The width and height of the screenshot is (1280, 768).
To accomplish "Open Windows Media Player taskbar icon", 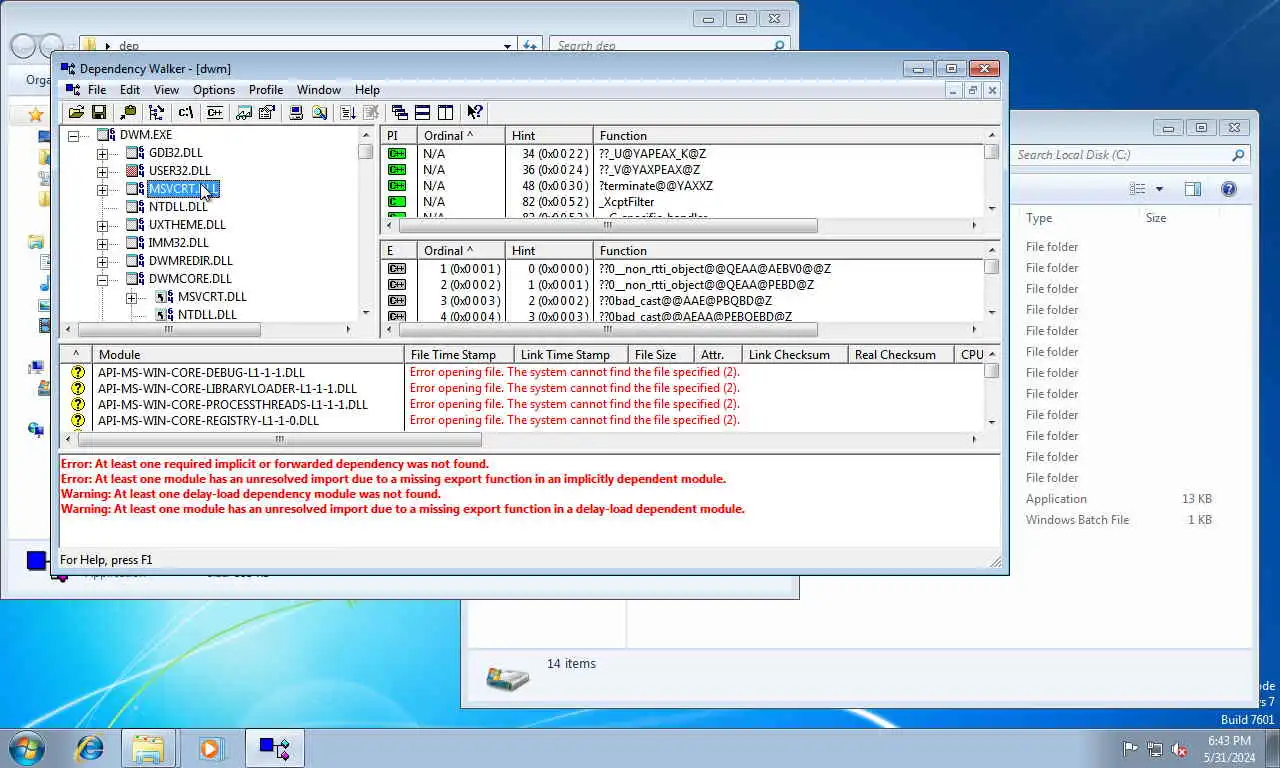I will click(210, 748).
